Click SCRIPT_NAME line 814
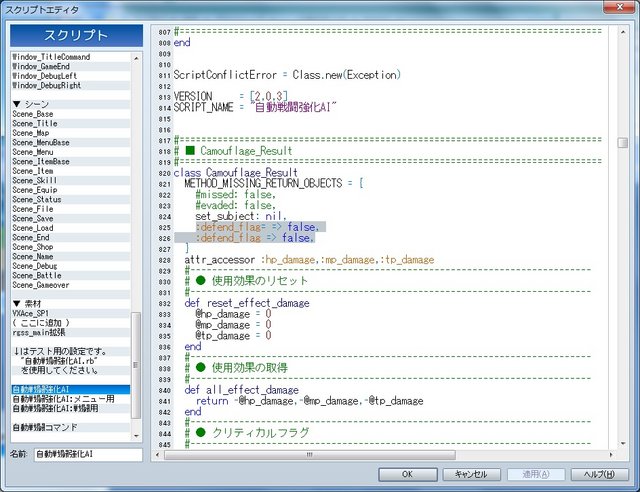The width and height of the screenshot is (640, 492). coord(255,107)
